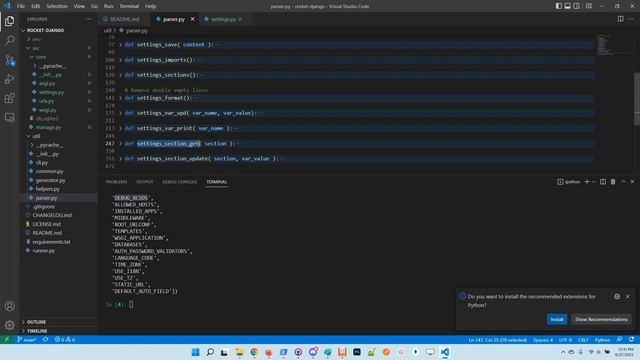Open notification settings gear icon

pyautogui.click(x=617, y=297)
